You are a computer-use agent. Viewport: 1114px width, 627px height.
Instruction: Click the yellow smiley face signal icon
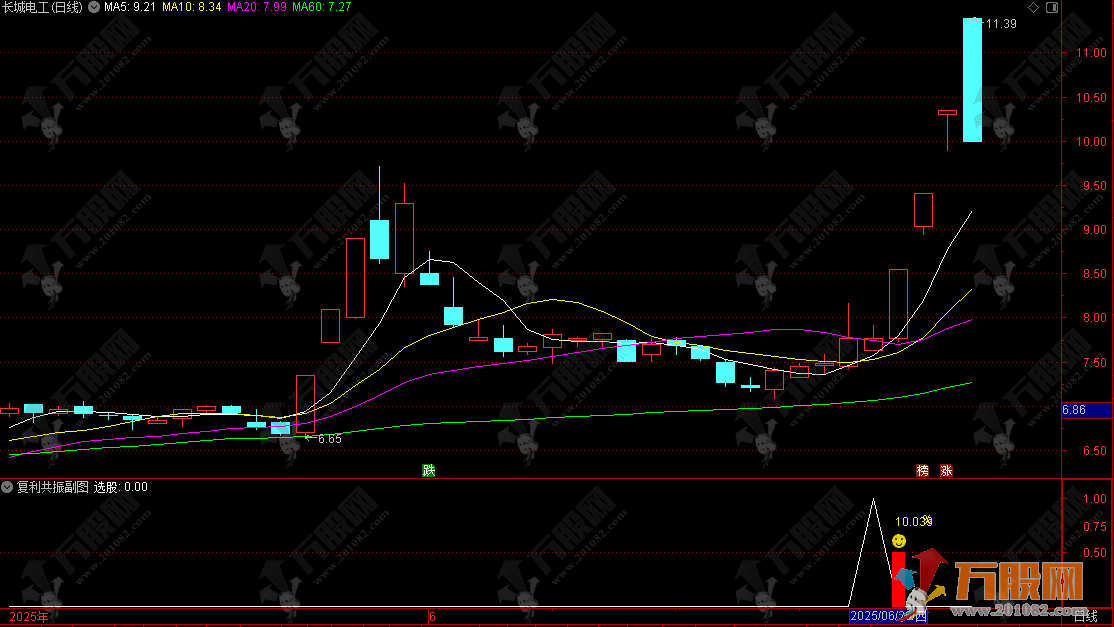(899, 541)
